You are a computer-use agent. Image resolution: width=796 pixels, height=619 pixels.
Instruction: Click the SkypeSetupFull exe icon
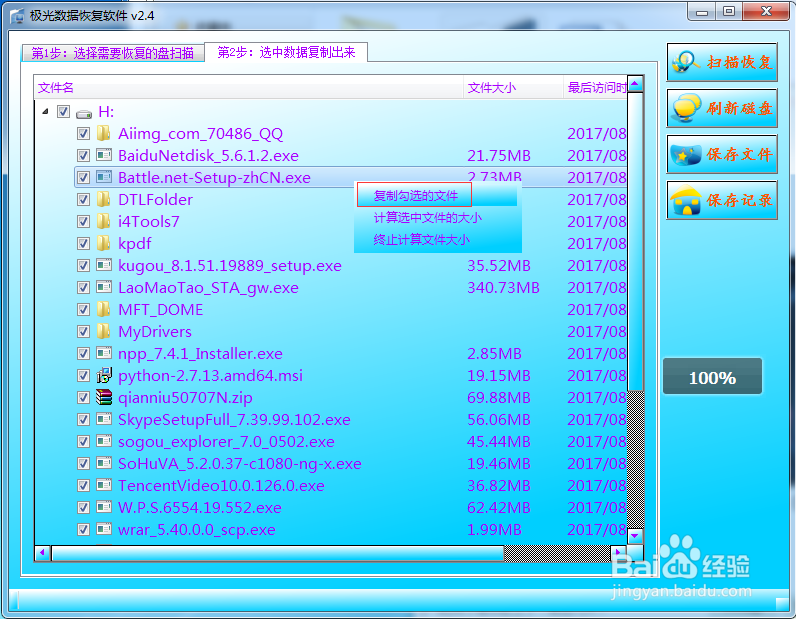[104, 419]
